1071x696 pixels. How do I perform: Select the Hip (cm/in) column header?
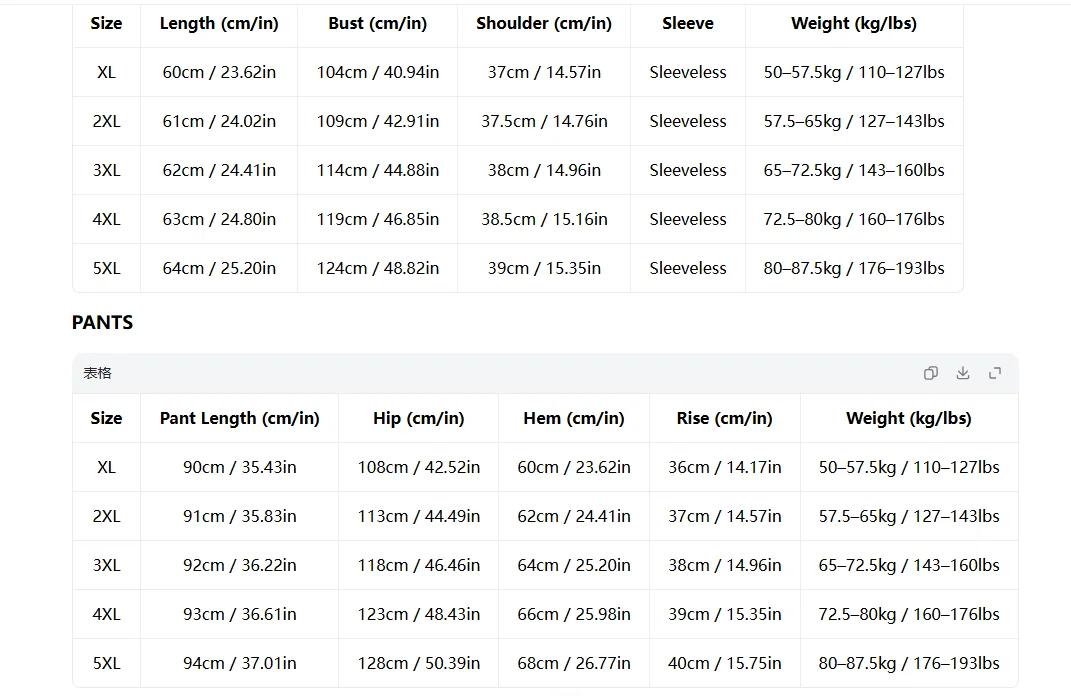point(419,418)
